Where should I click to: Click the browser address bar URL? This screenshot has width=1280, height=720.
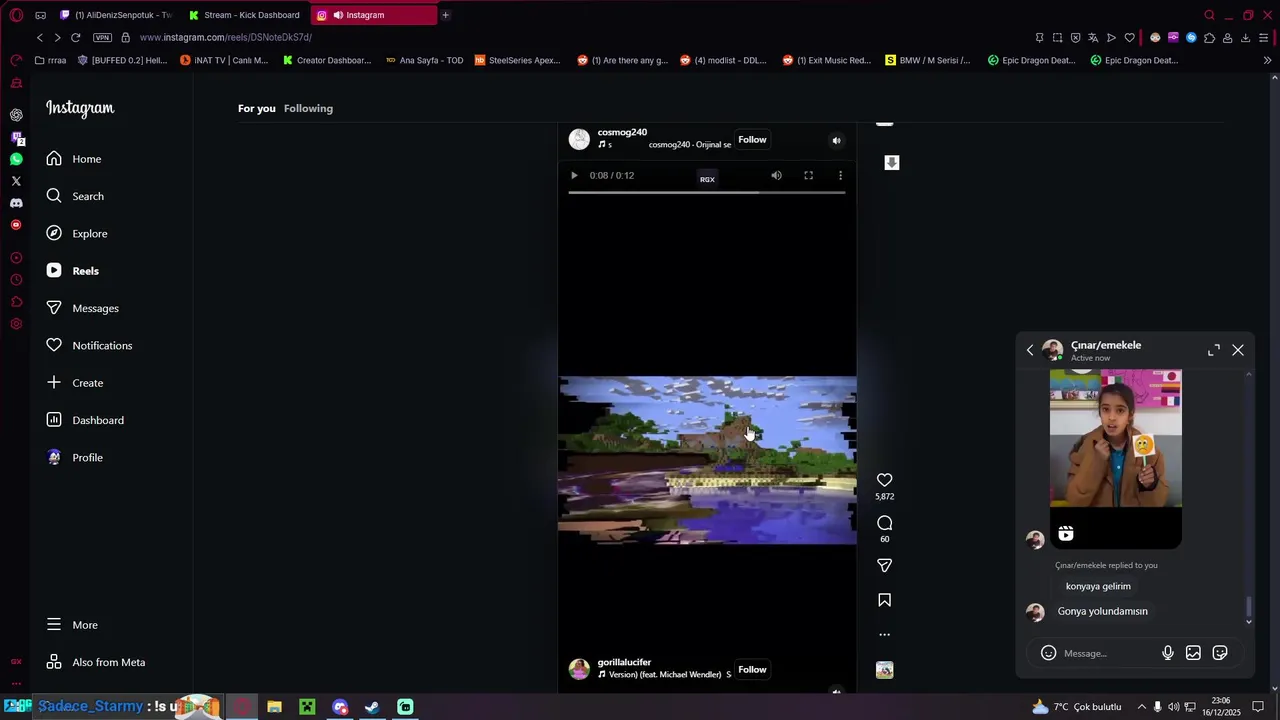pyautogui.click(x=226, y=37)
